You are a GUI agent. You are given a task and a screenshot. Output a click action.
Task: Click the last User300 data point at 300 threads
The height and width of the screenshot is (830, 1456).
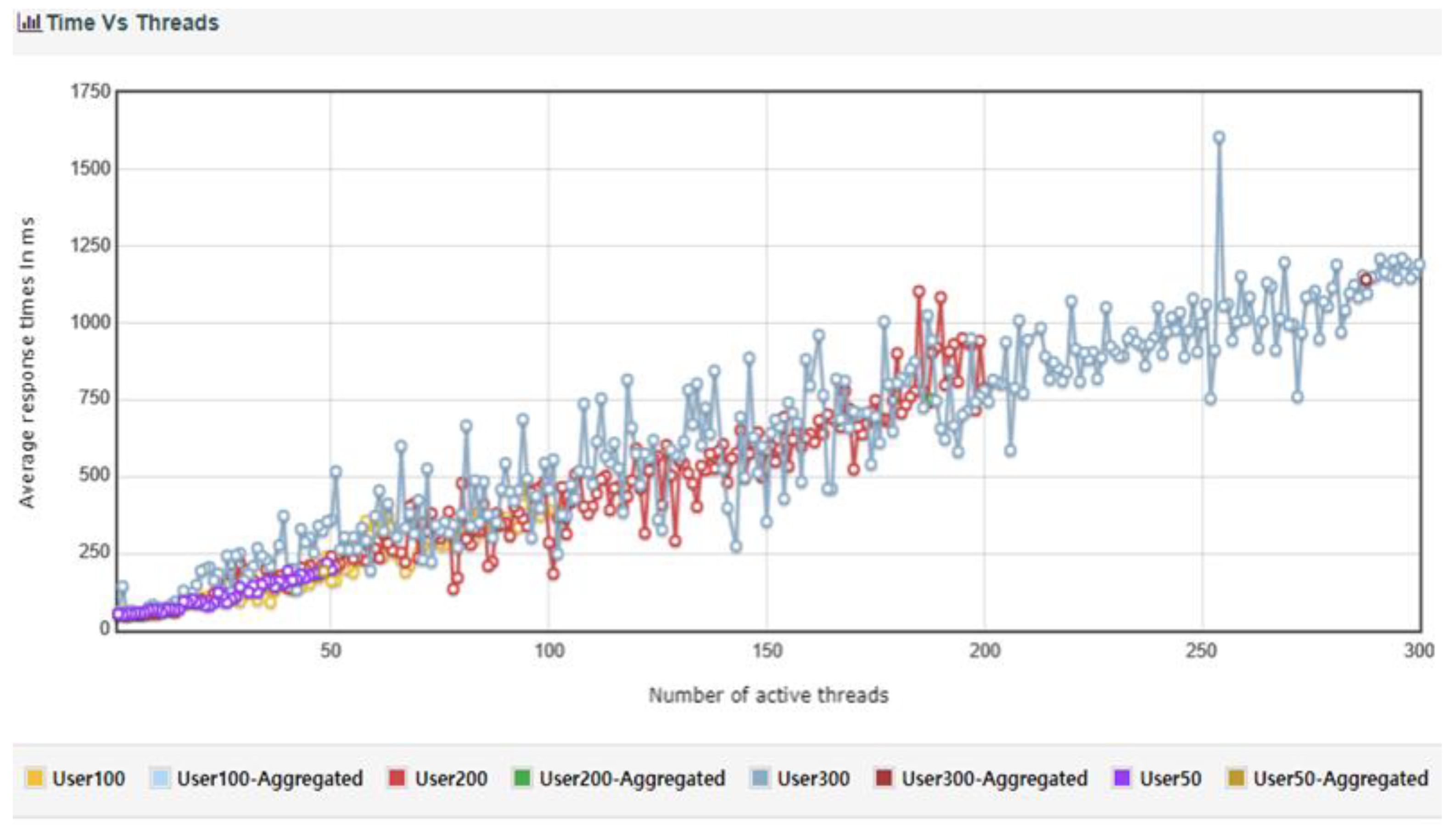pyautogui.click(x=1419, y=264)
